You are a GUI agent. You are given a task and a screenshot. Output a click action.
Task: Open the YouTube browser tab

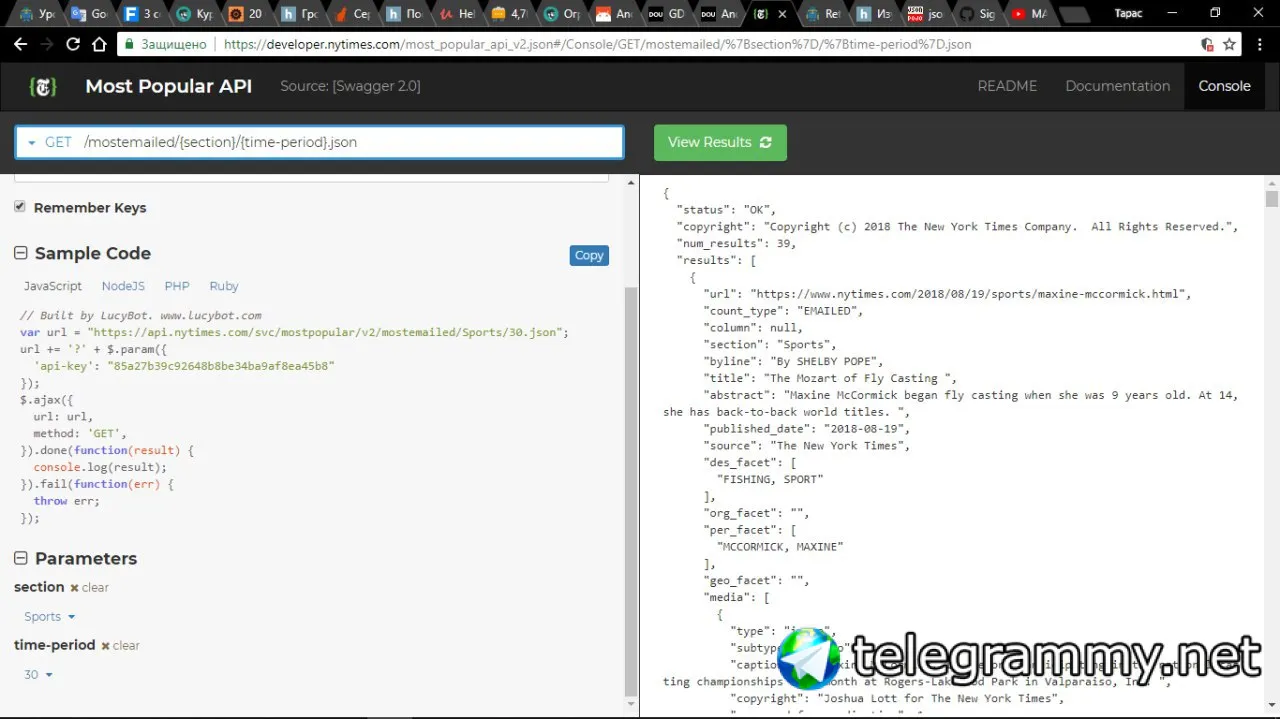(x=1030, y=14)
